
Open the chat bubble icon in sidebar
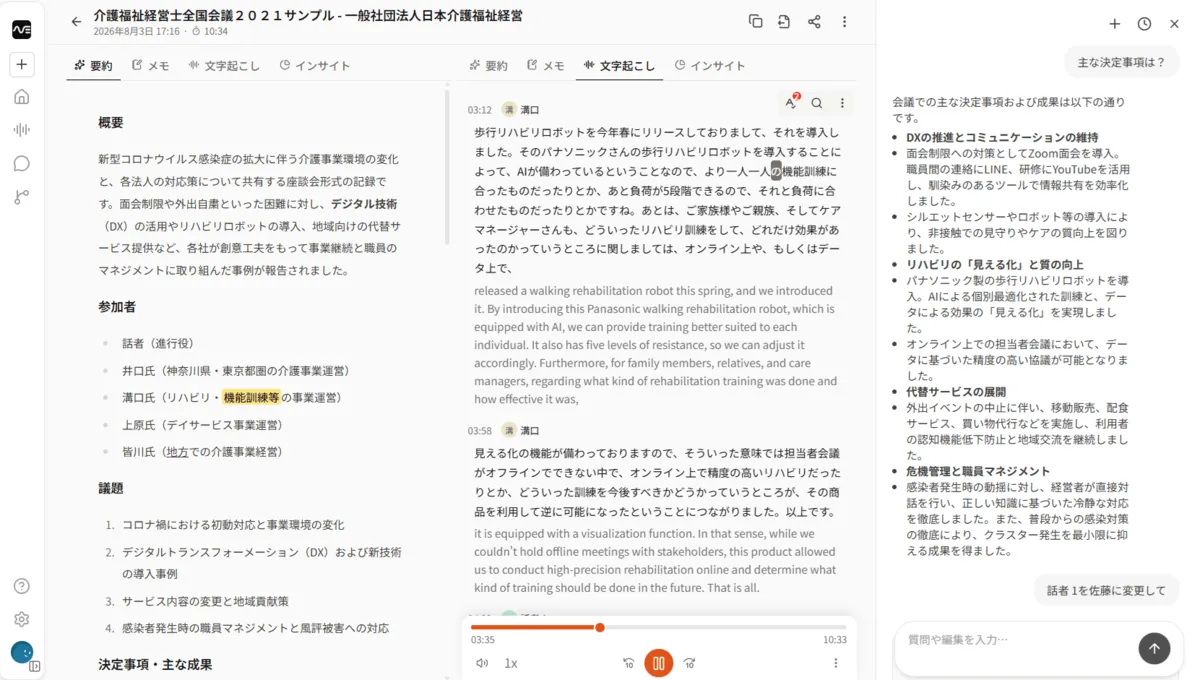(x=21, y=163)
